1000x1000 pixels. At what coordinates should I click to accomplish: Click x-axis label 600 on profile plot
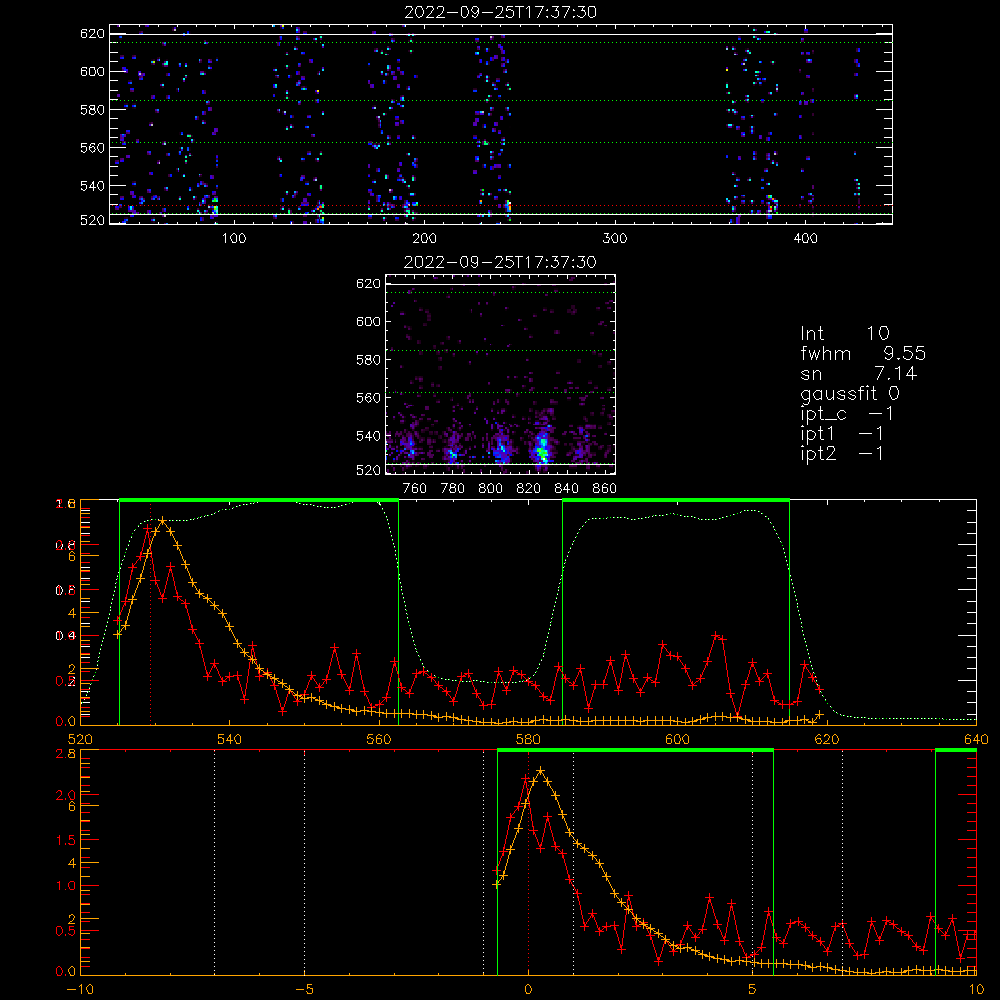[677, 739]
